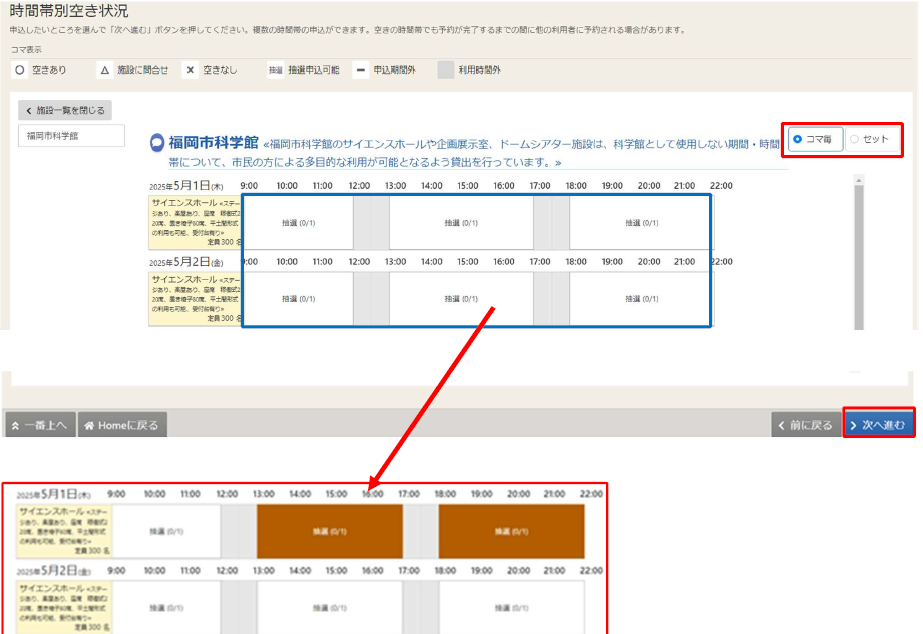Click the 申込期間外 dash legend icon
Screen dimensions: 923x634
(361, 70)
